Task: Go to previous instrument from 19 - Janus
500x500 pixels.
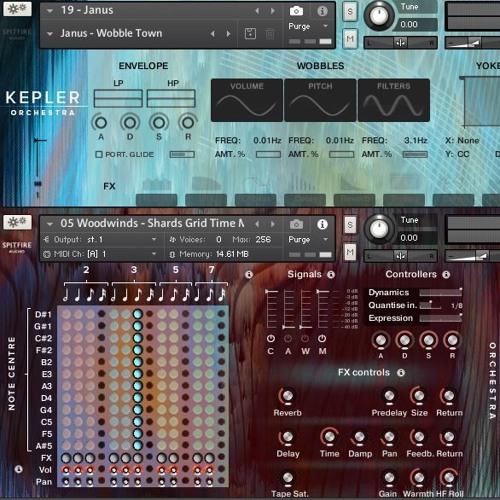Action: point(257,11)
